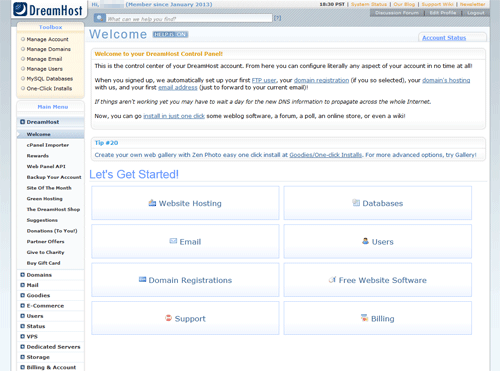Click the domain registration link
This screenshot has height=371, width=500.
pyautogui.click(x=321, y=80)
